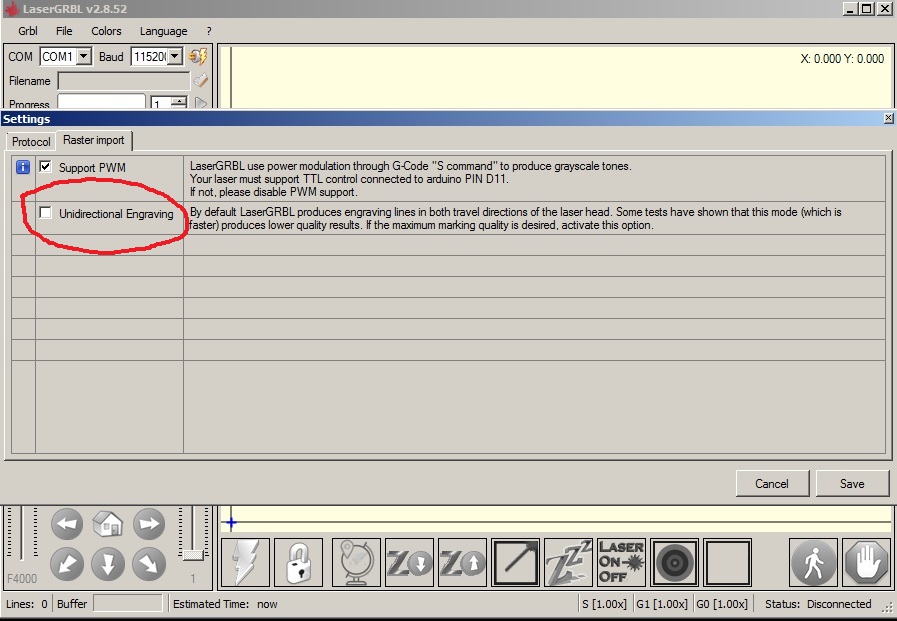Click the open file eraser icon next to Filename
The height and width of the screenshot is (621, 897).
point(200,81)
